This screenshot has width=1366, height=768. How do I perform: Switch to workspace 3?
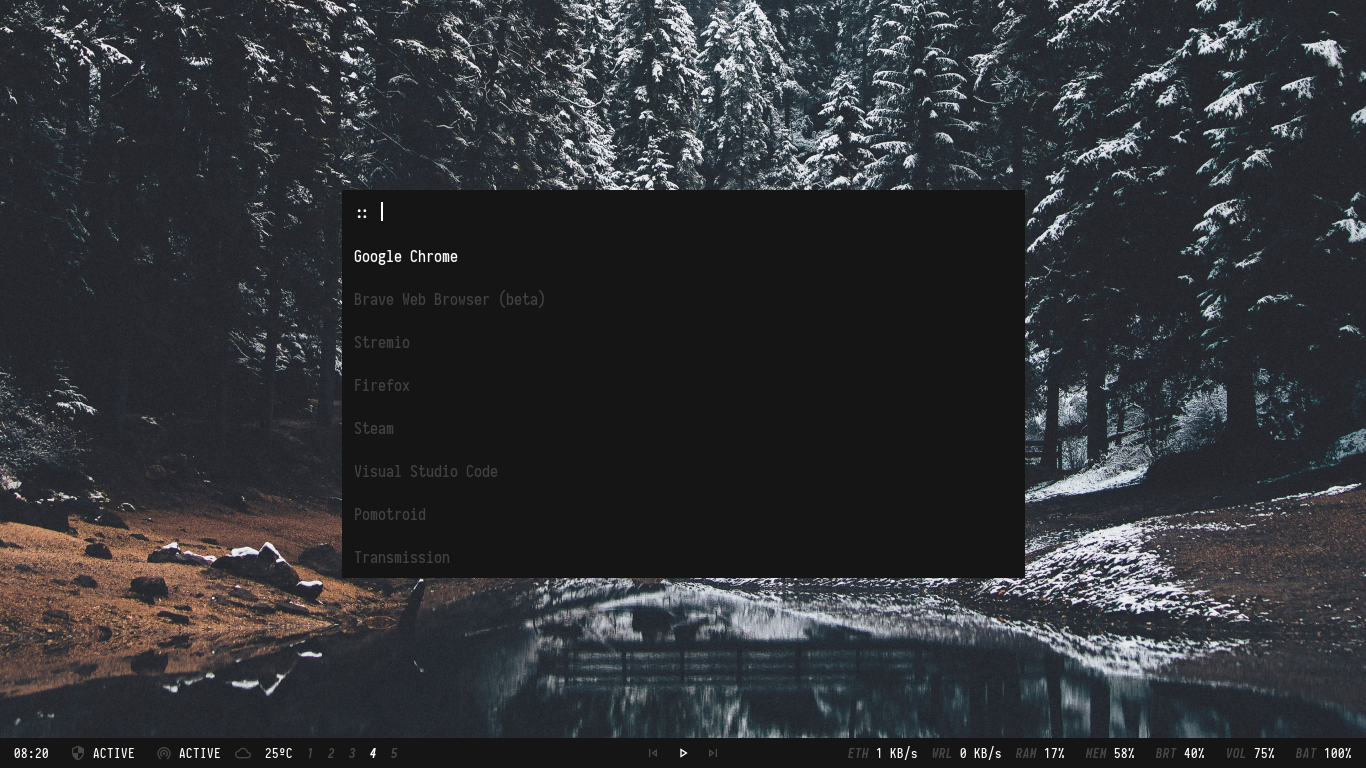point(352,753)
